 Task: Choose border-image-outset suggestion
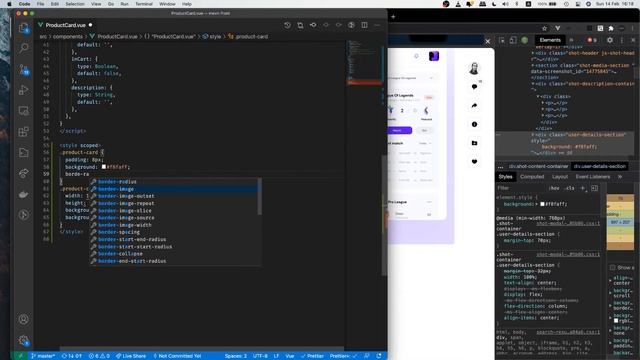(x=174, y=196)
